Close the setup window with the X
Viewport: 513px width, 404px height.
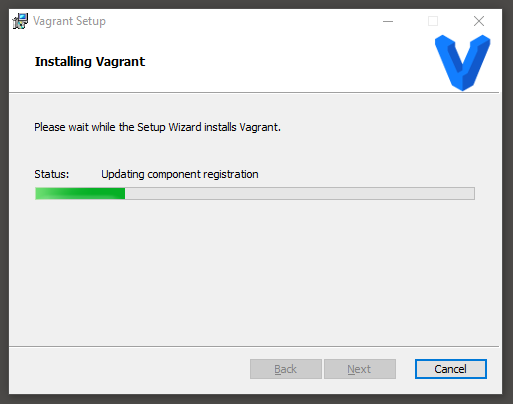coord(479,21)
